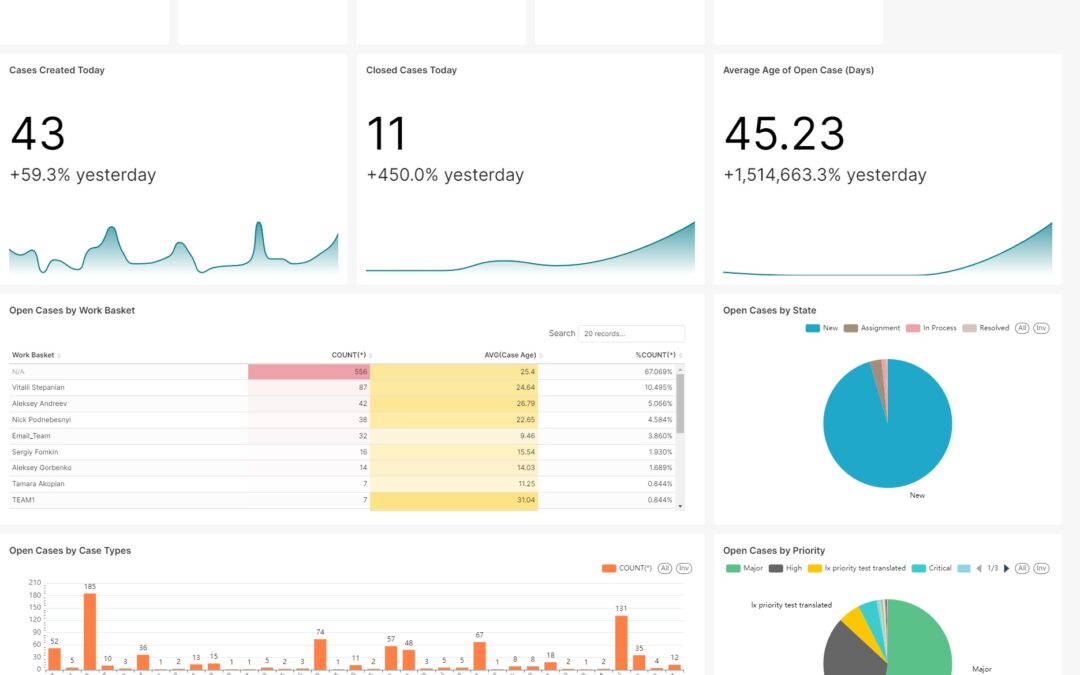Toggle In Process series in State legend
This screenshot has height=675, width=1080.
click(931, 329)
